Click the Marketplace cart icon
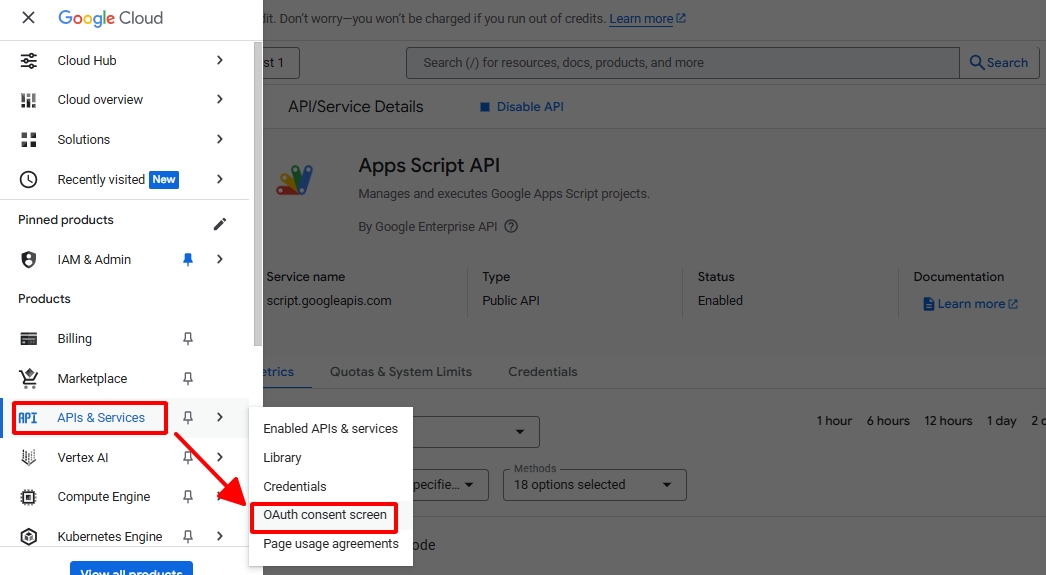The height and width of the screenshot is (575, 1046). (x=29, y=378)
